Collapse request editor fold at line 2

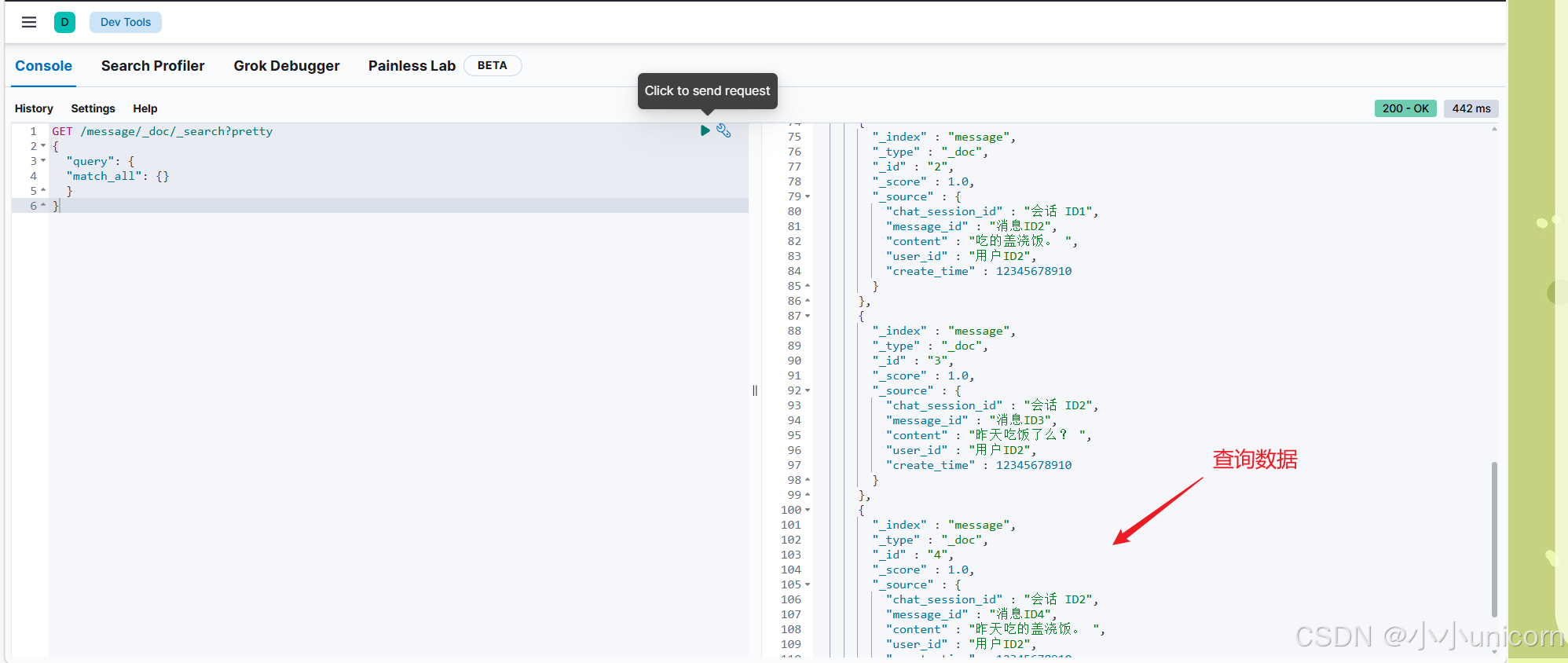[x=43, y=146]
